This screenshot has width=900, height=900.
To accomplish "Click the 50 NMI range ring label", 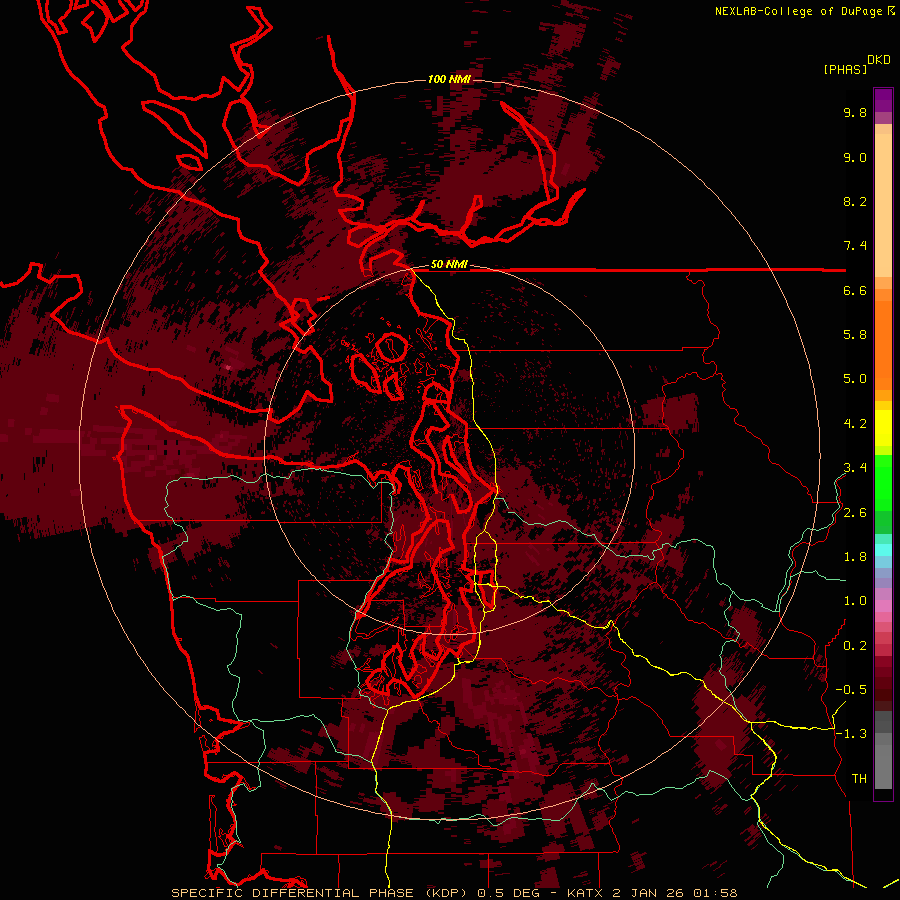I will coord(449,265).
